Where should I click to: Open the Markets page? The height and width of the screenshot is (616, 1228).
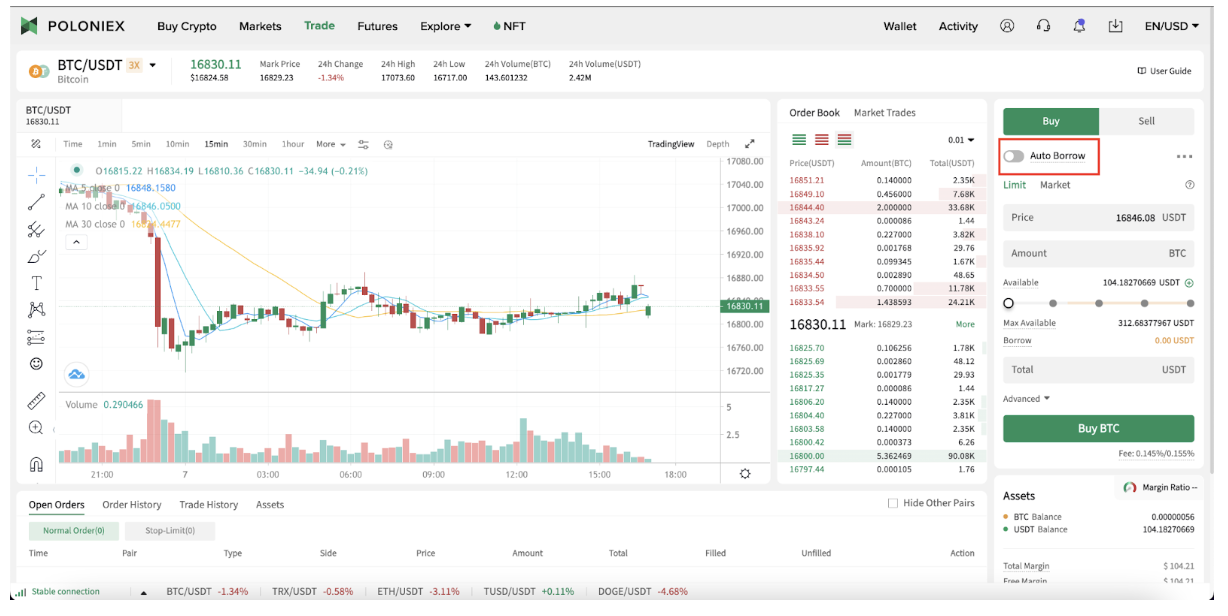point(260,26)
